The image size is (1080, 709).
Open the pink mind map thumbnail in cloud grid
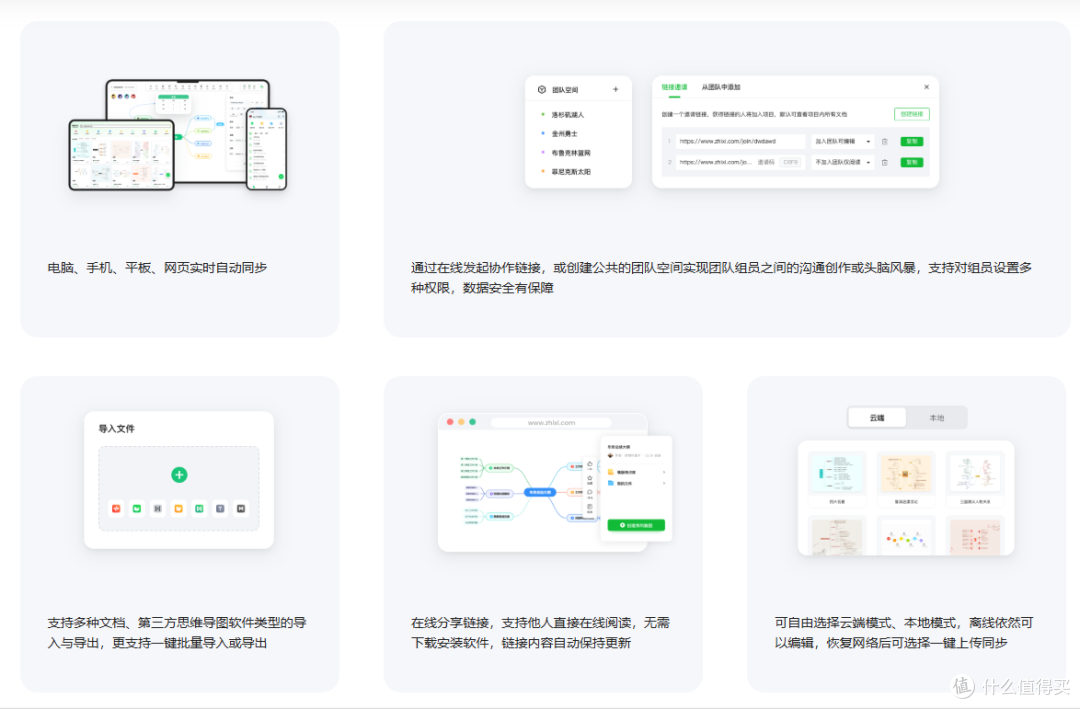point(975,537)
